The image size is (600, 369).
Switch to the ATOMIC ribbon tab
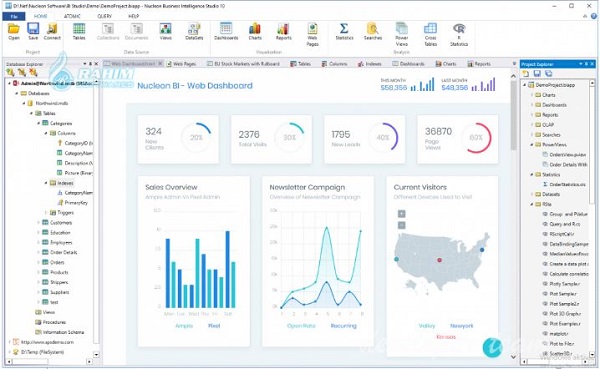72,16
